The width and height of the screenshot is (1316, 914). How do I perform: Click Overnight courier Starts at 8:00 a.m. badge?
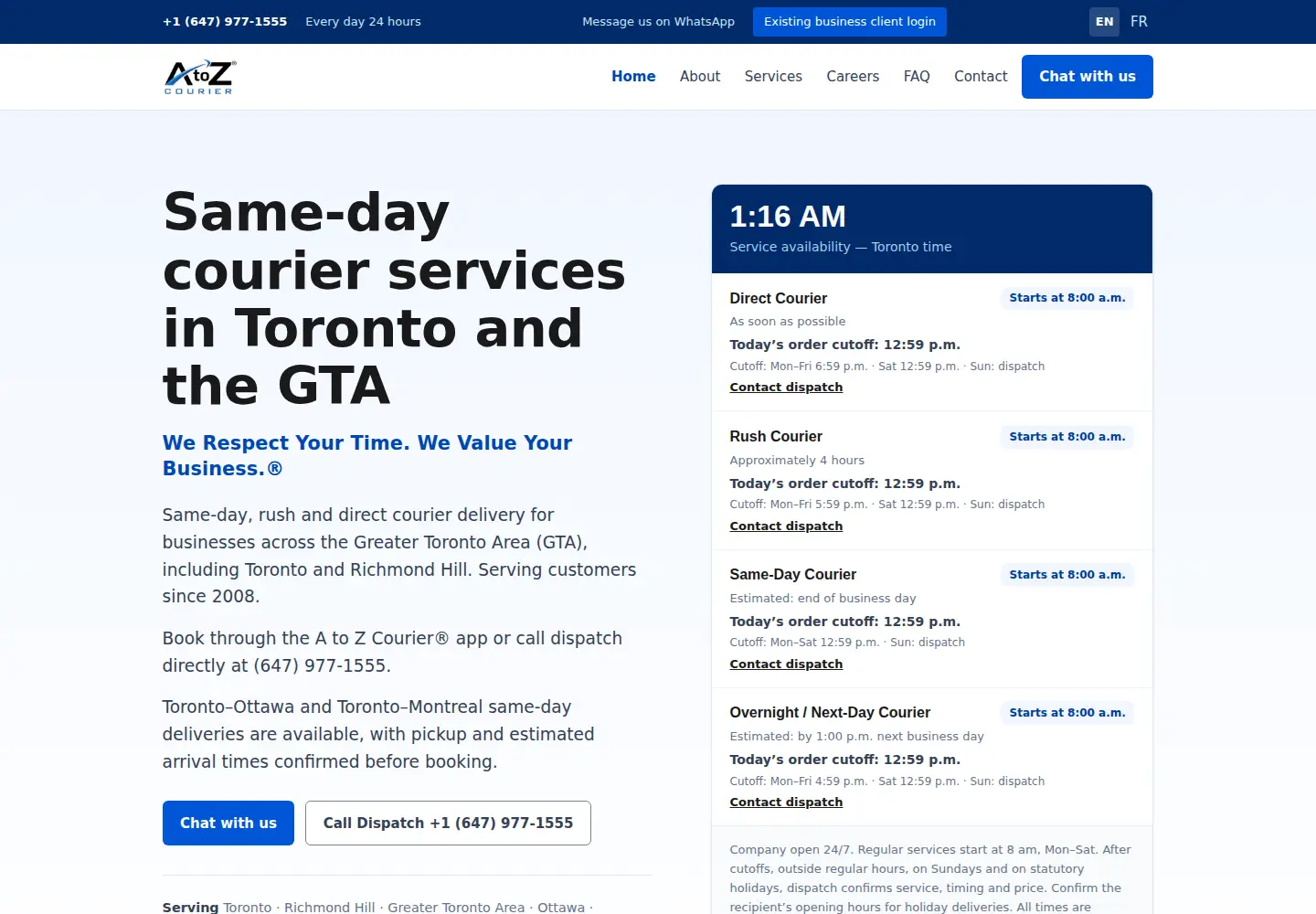click(1067, 713)
